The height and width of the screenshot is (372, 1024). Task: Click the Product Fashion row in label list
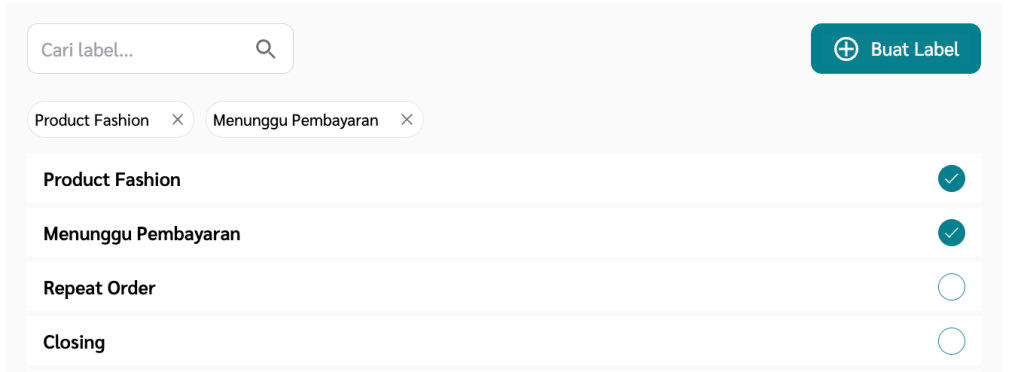point(504,179)
